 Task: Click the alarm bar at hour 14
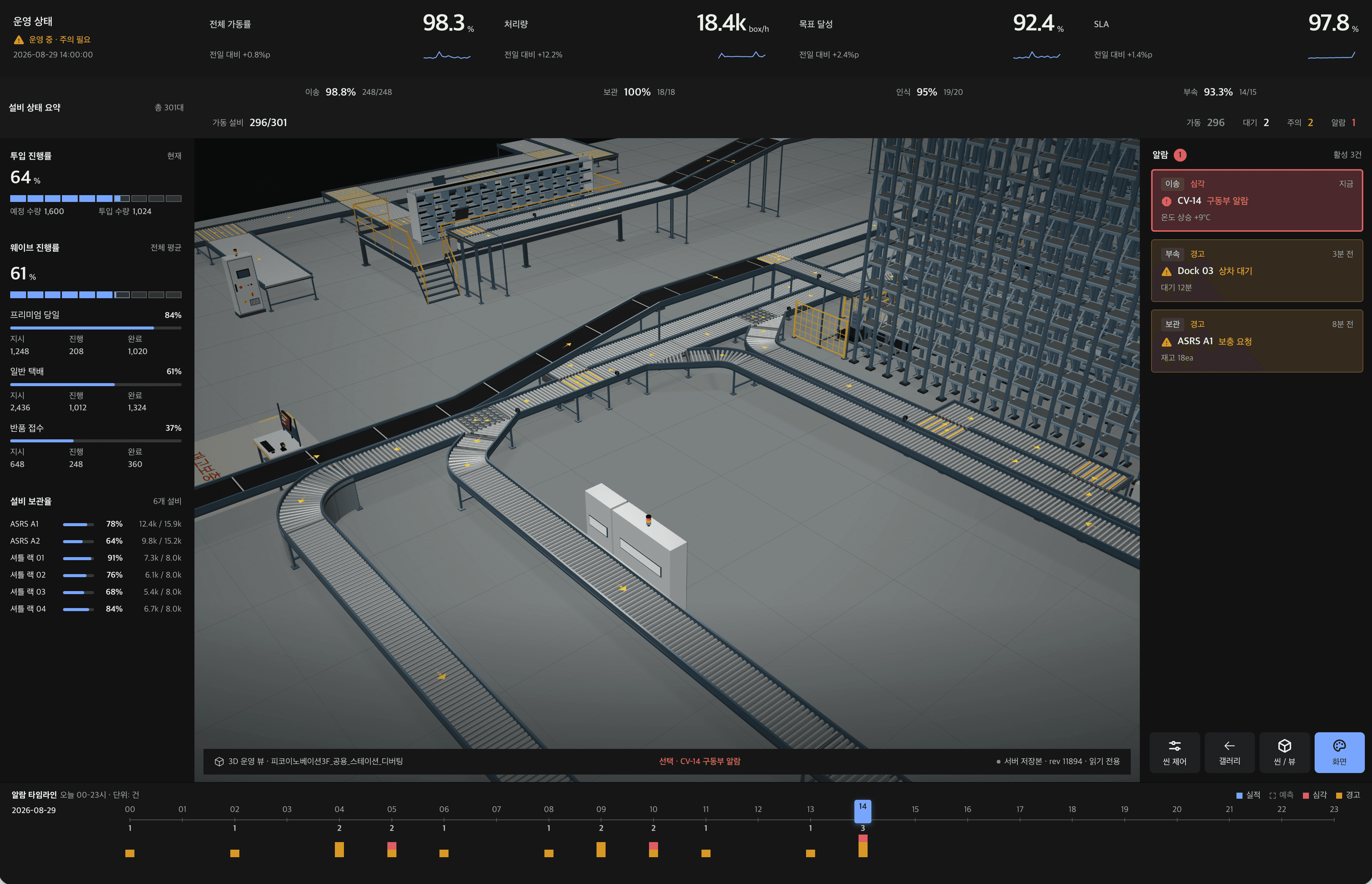click(862, 846)
